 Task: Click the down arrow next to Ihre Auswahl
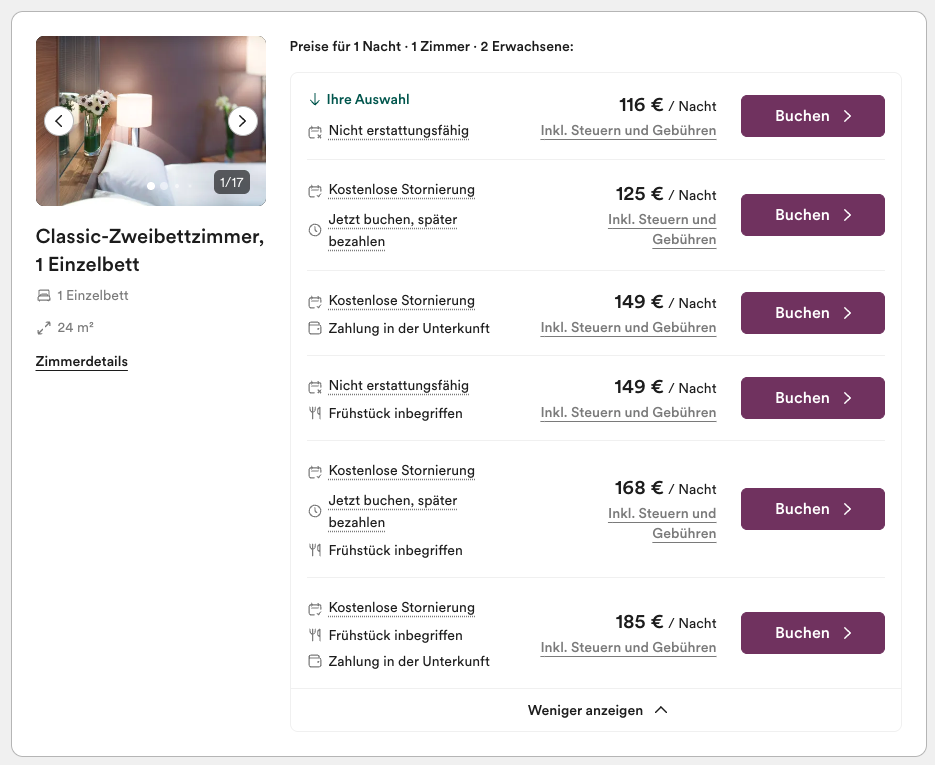[x=315, y=99]
